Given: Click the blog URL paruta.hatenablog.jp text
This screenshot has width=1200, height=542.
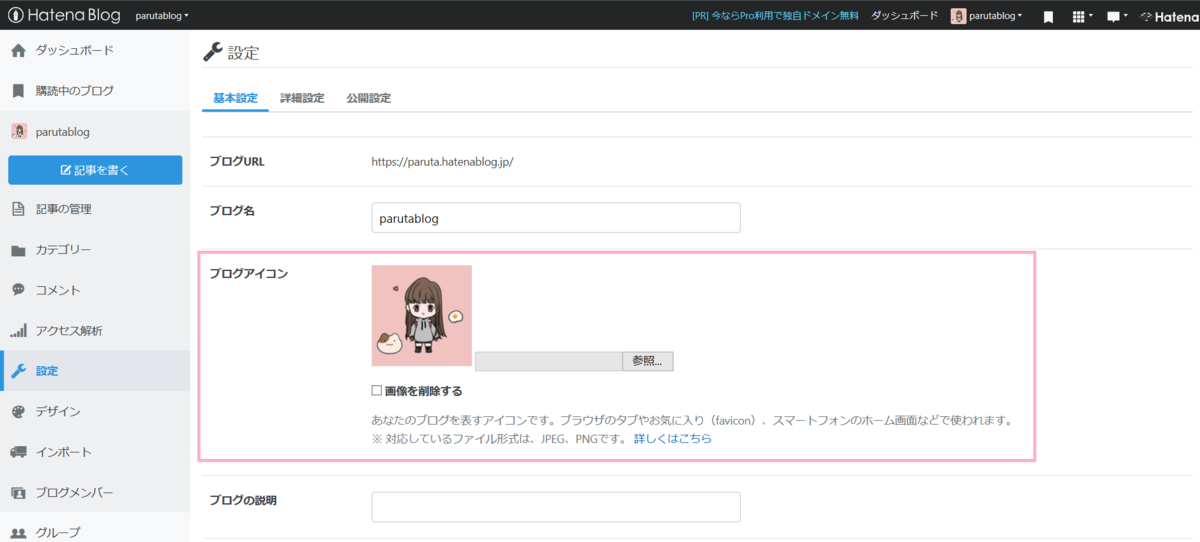Looking at the screenshot, I should (x=442, y=161).
